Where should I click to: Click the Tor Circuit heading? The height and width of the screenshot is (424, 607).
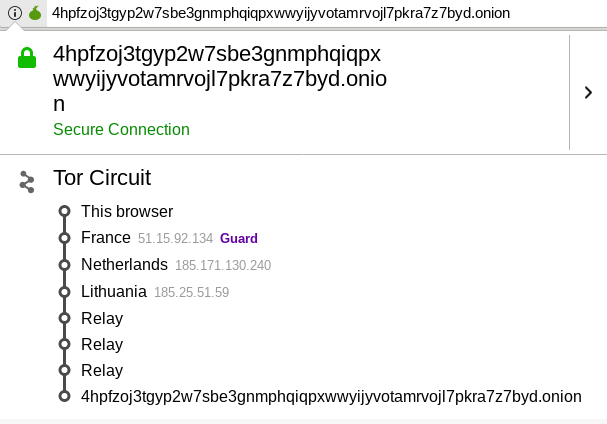[x=102, y=178]
